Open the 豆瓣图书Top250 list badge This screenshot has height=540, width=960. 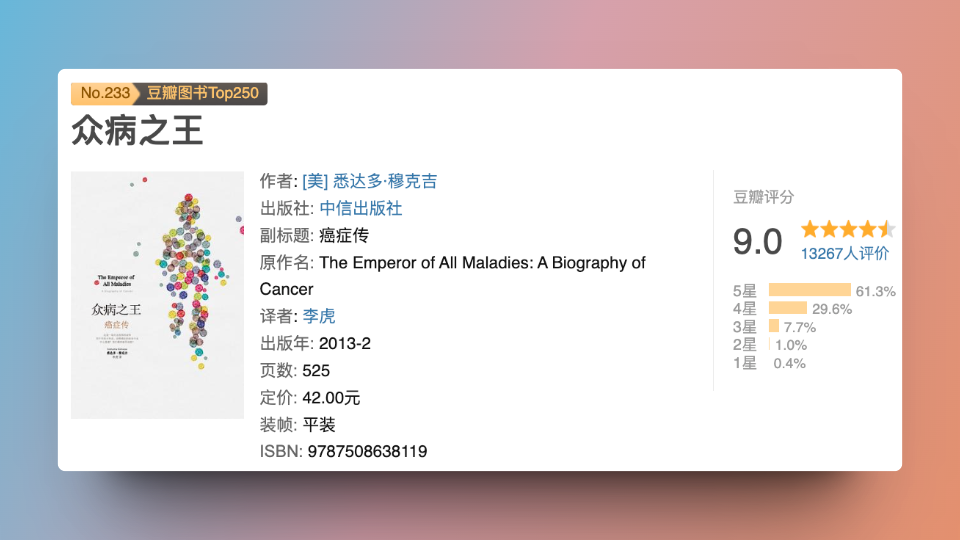203,93
